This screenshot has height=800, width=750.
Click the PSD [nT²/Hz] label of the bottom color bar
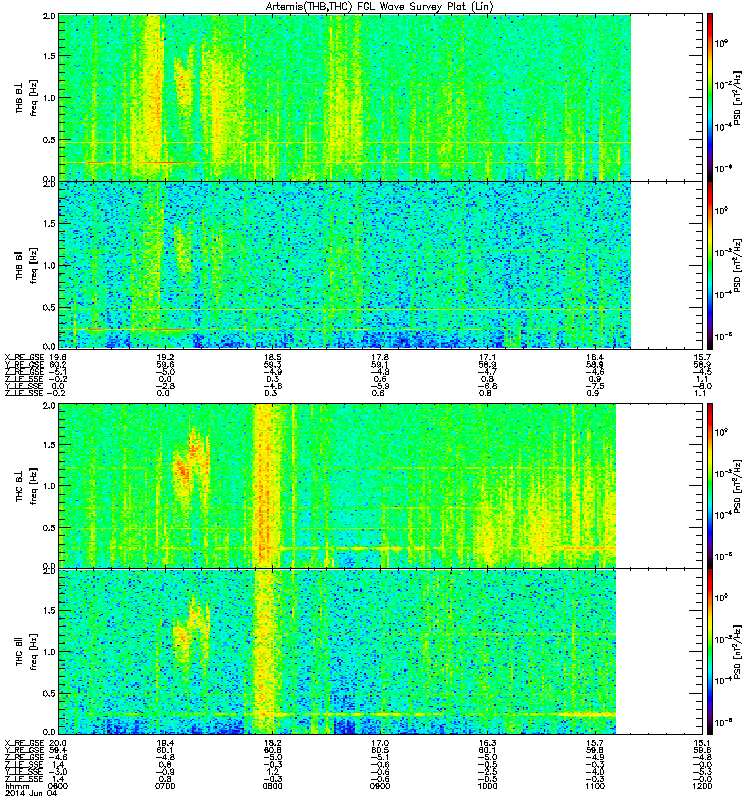pos(737,652)
